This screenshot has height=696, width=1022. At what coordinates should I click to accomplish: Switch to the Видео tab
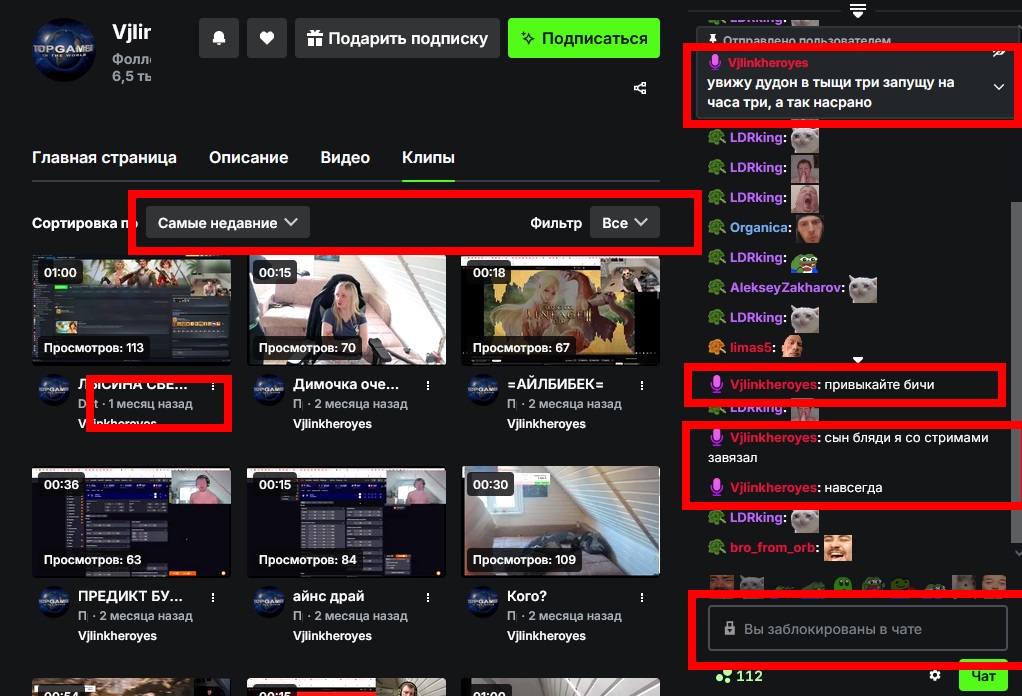point(345,158)
